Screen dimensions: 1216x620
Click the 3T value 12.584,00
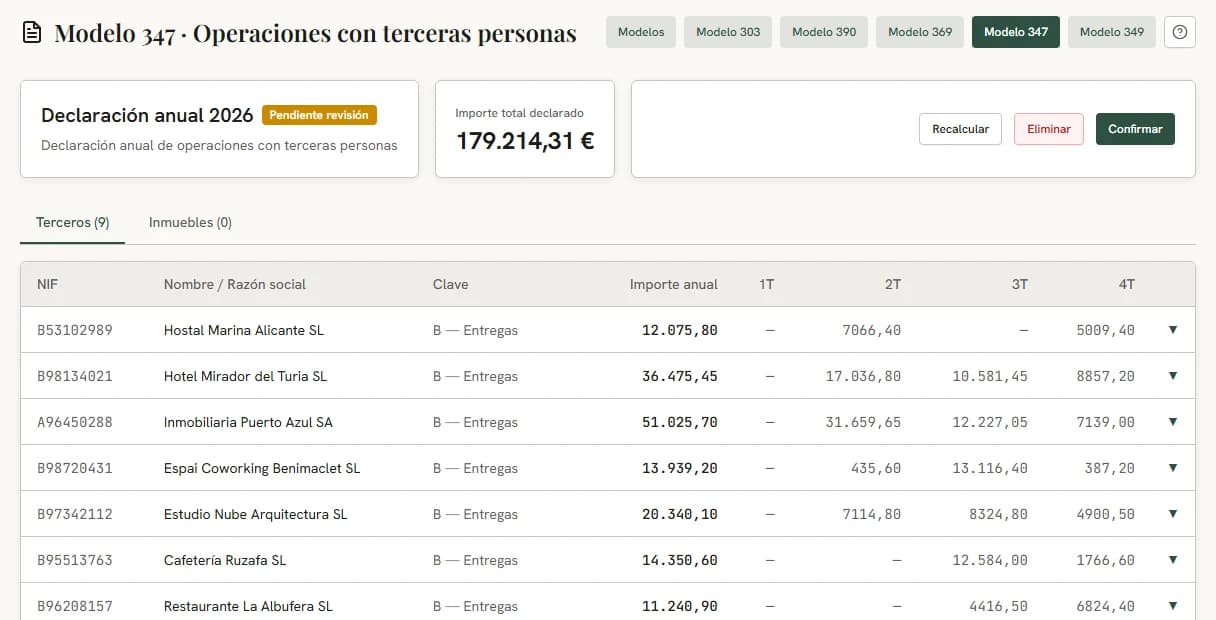point(990,560)
